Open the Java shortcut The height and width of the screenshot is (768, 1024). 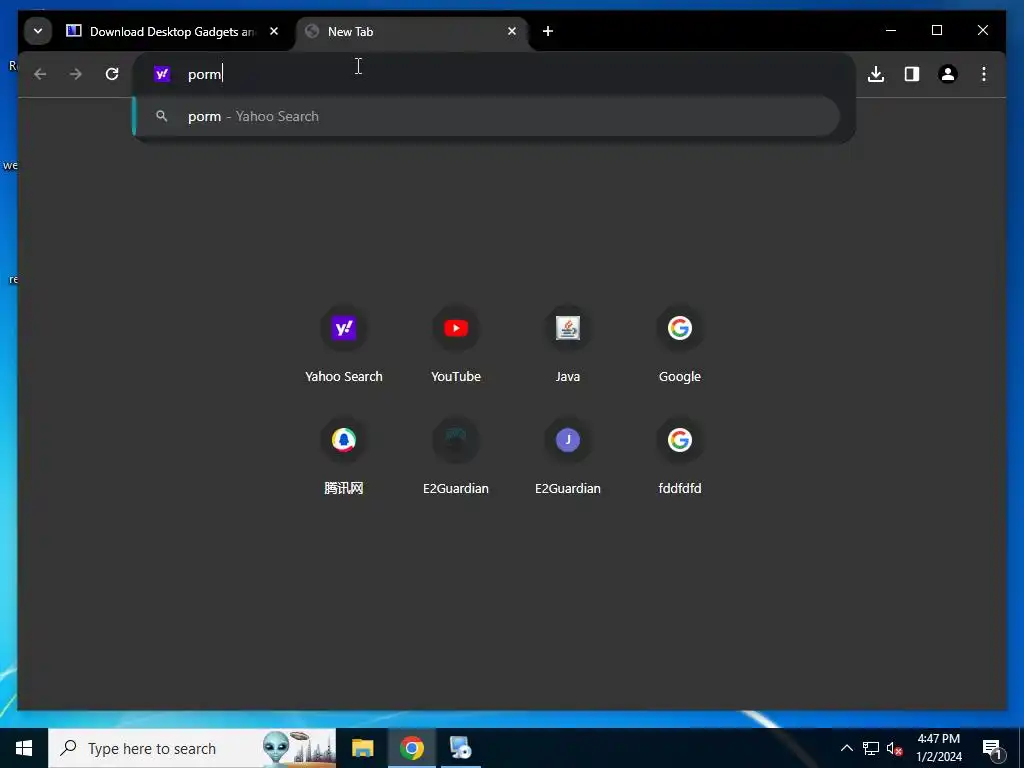(x=568, y=345)
